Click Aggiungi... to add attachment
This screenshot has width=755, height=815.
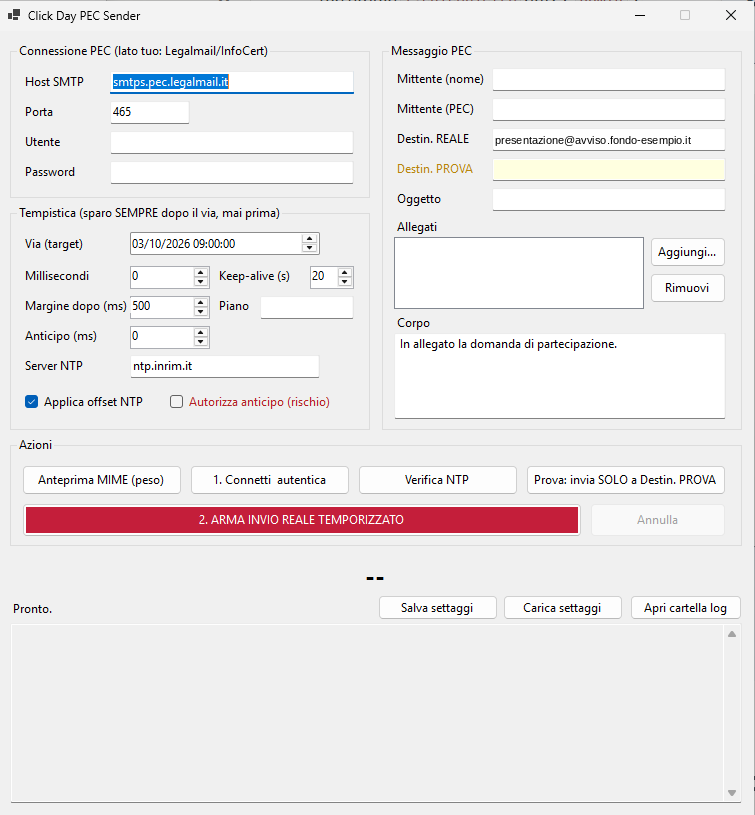click(687, 252)
